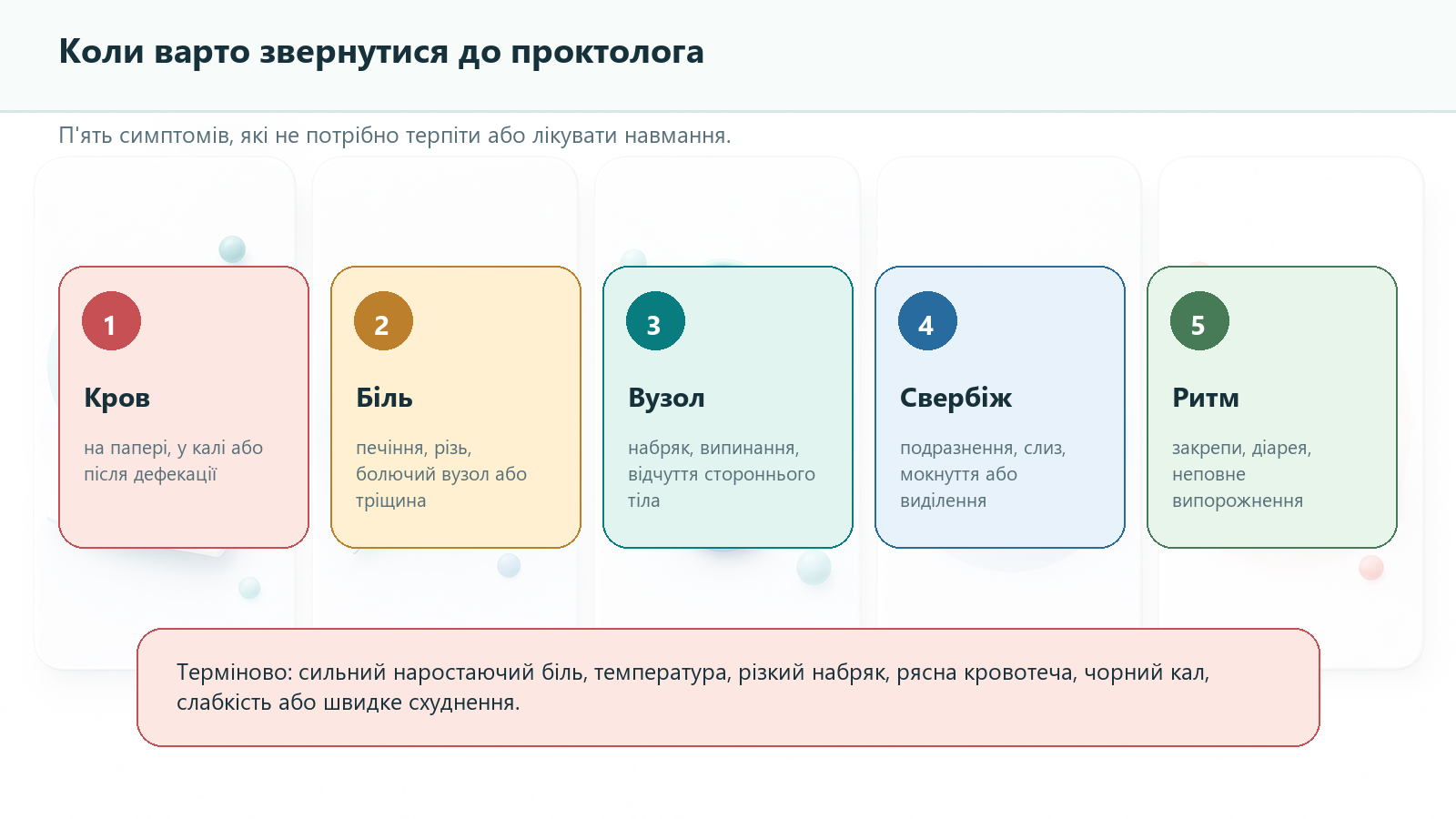The width and height of the screenshot is (1456, 819).
Task: Click the 'Кров' card heading
Action: (117, 398)
